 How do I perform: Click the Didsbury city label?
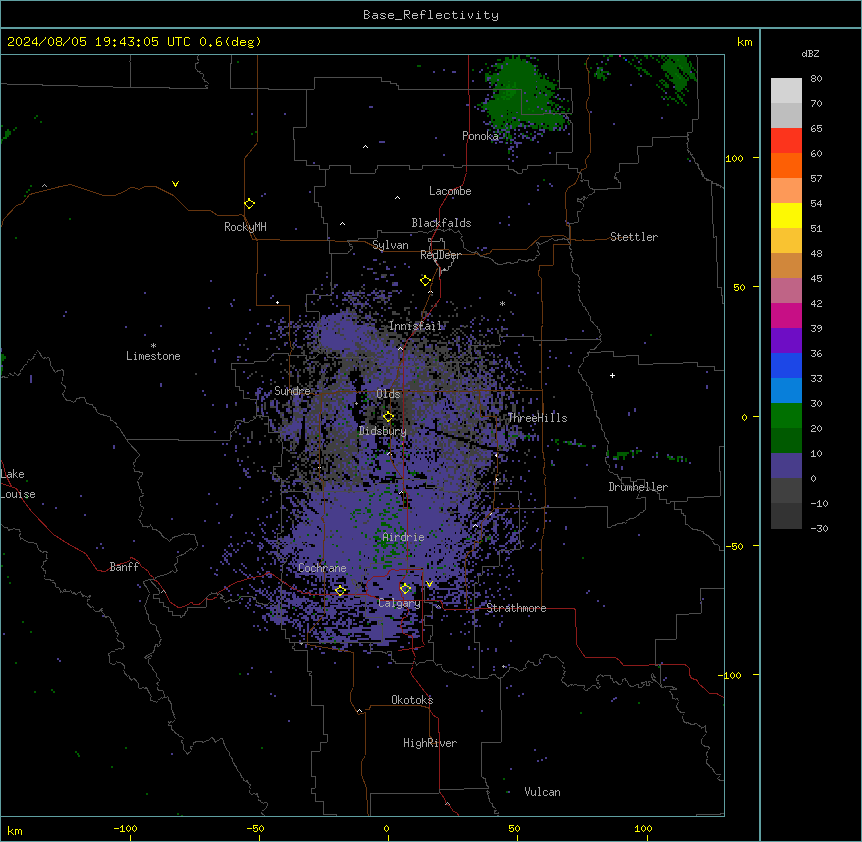383,431
